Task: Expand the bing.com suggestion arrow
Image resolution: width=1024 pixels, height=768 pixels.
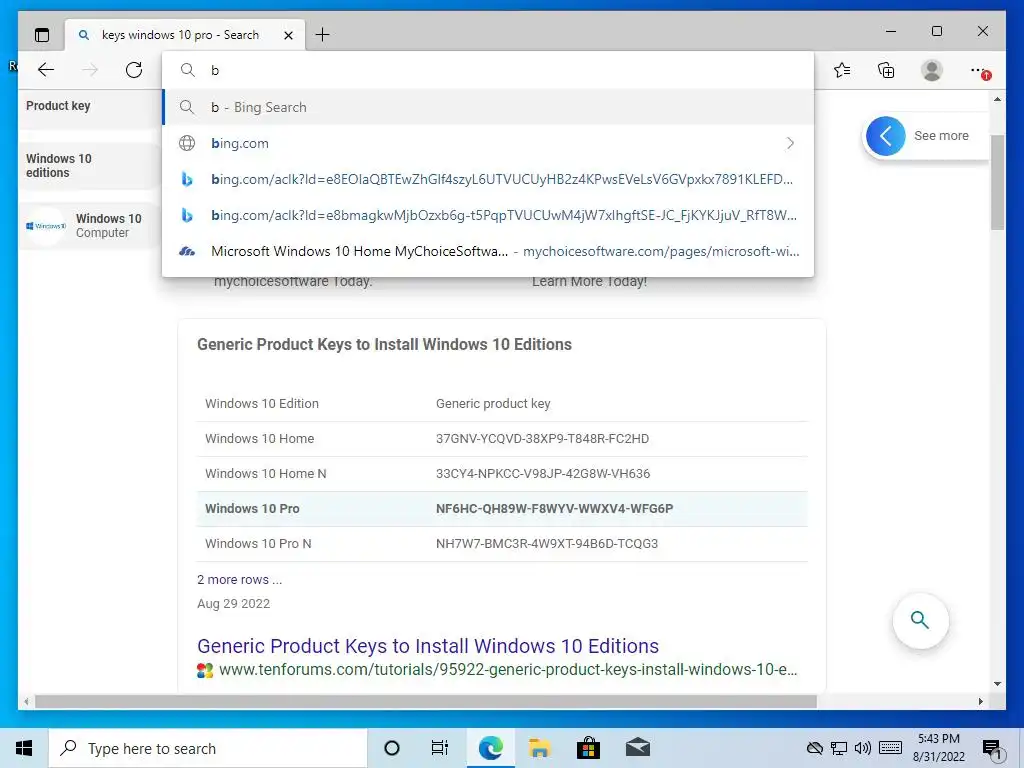Action: click(x=790, y=143)
